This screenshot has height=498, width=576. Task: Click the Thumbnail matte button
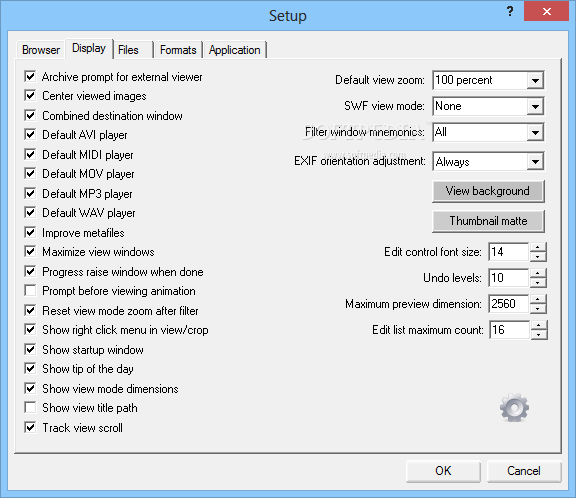coord(488,221)
